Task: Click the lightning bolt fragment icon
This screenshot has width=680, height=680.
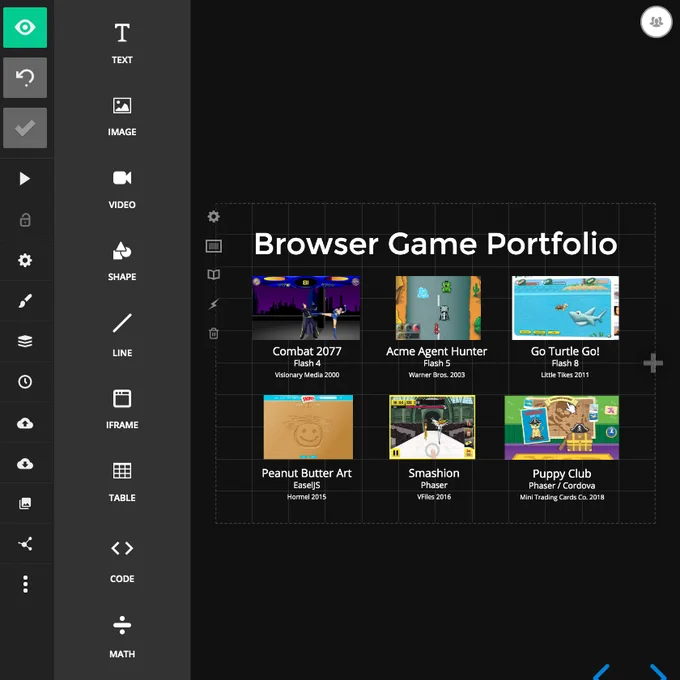Action: coord(213,304)
